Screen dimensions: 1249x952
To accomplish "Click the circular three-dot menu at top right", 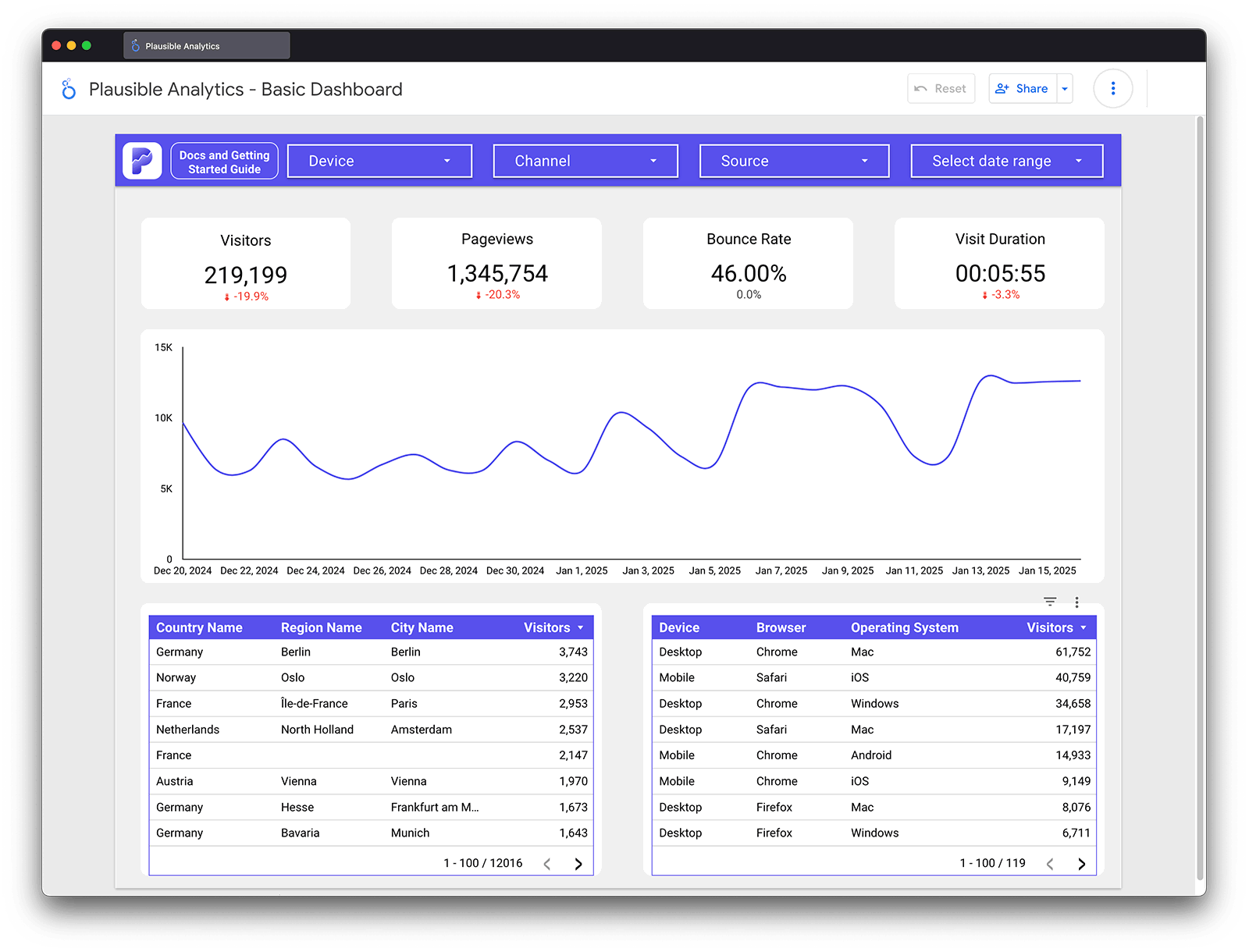I will click(x=1113, y=88).
